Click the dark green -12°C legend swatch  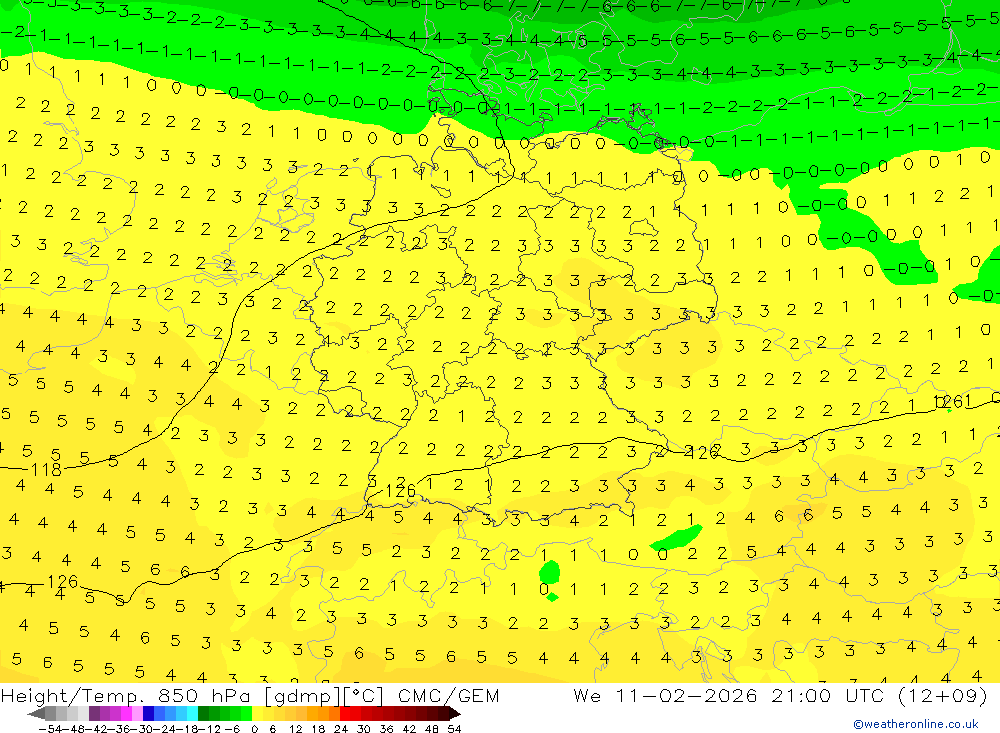(203, 713)
